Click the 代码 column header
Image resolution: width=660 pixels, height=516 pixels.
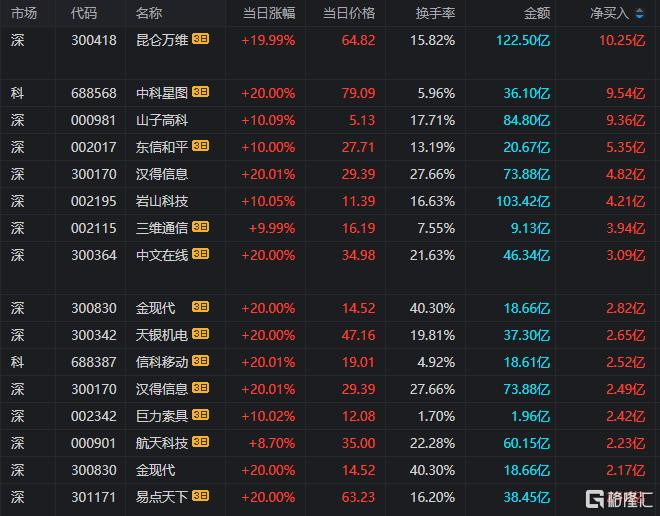[x=85, y=14]
